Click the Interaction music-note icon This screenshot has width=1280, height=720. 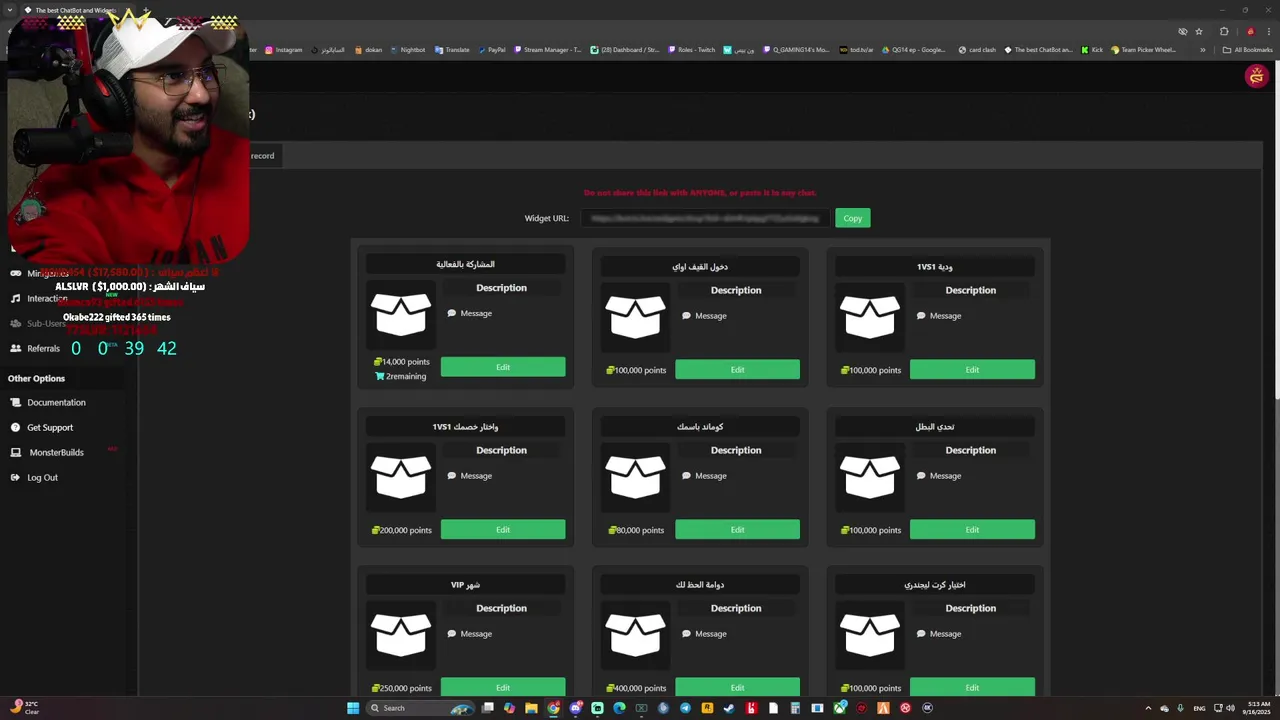(x=15, y=298)
